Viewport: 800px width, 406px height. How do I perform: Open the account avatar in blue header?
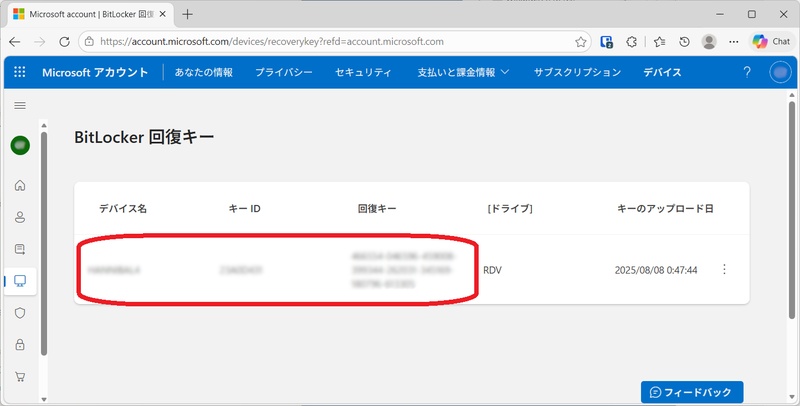point(780,72)
